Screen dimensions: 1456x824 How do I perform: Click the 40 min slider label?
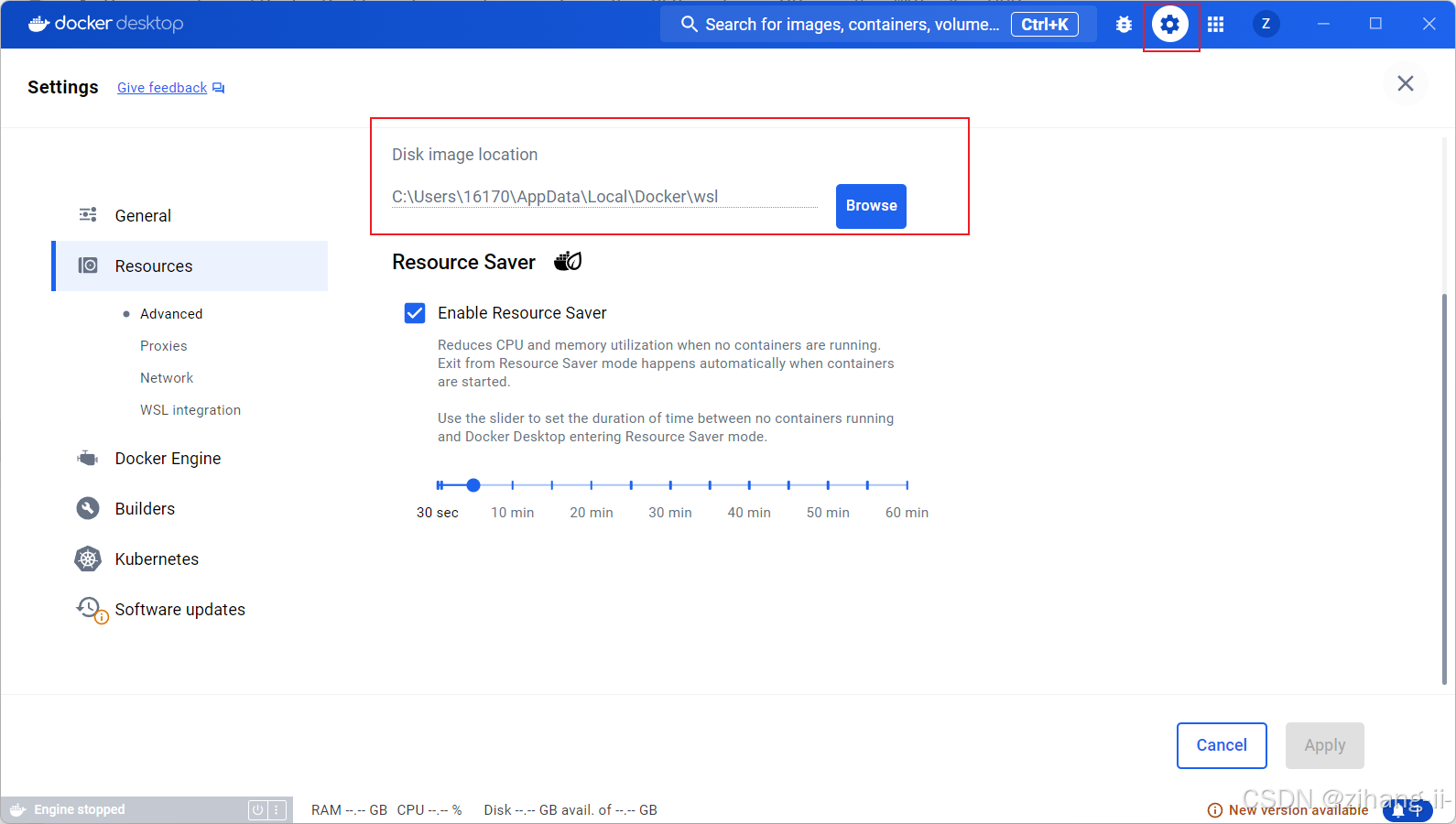coord(749,513)
